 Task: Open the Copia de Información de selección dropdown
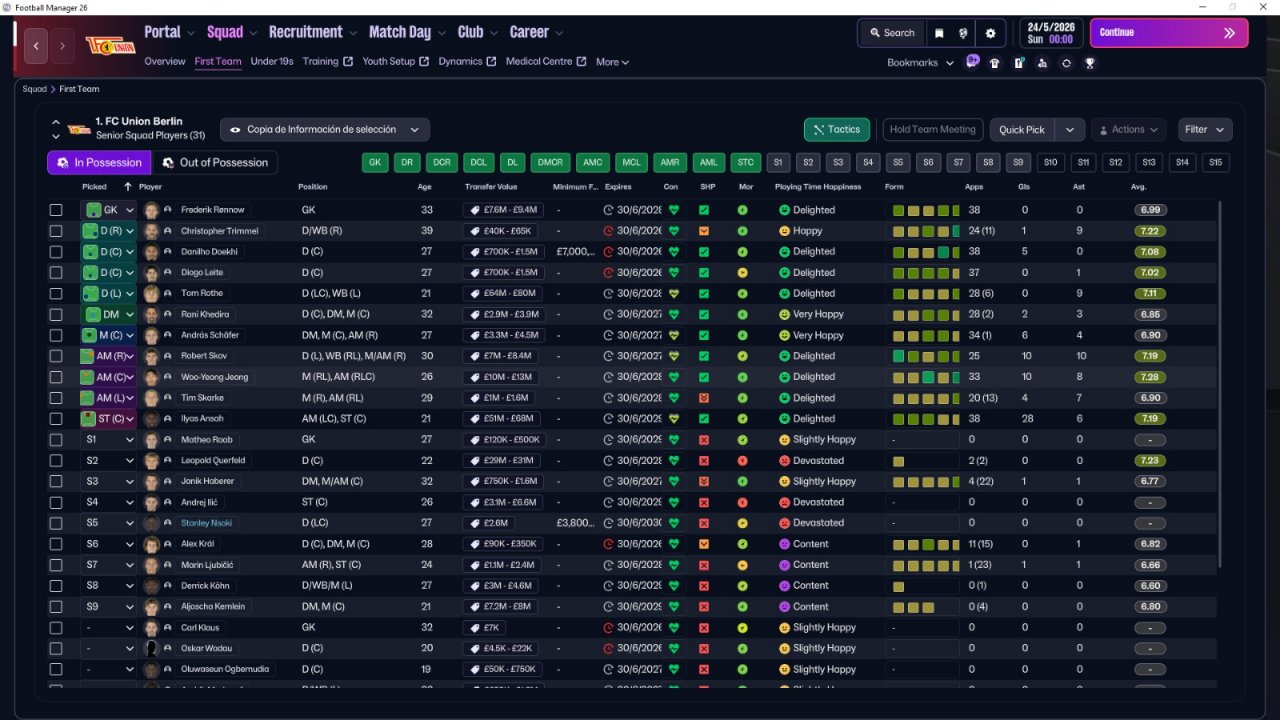coord(325,130)
